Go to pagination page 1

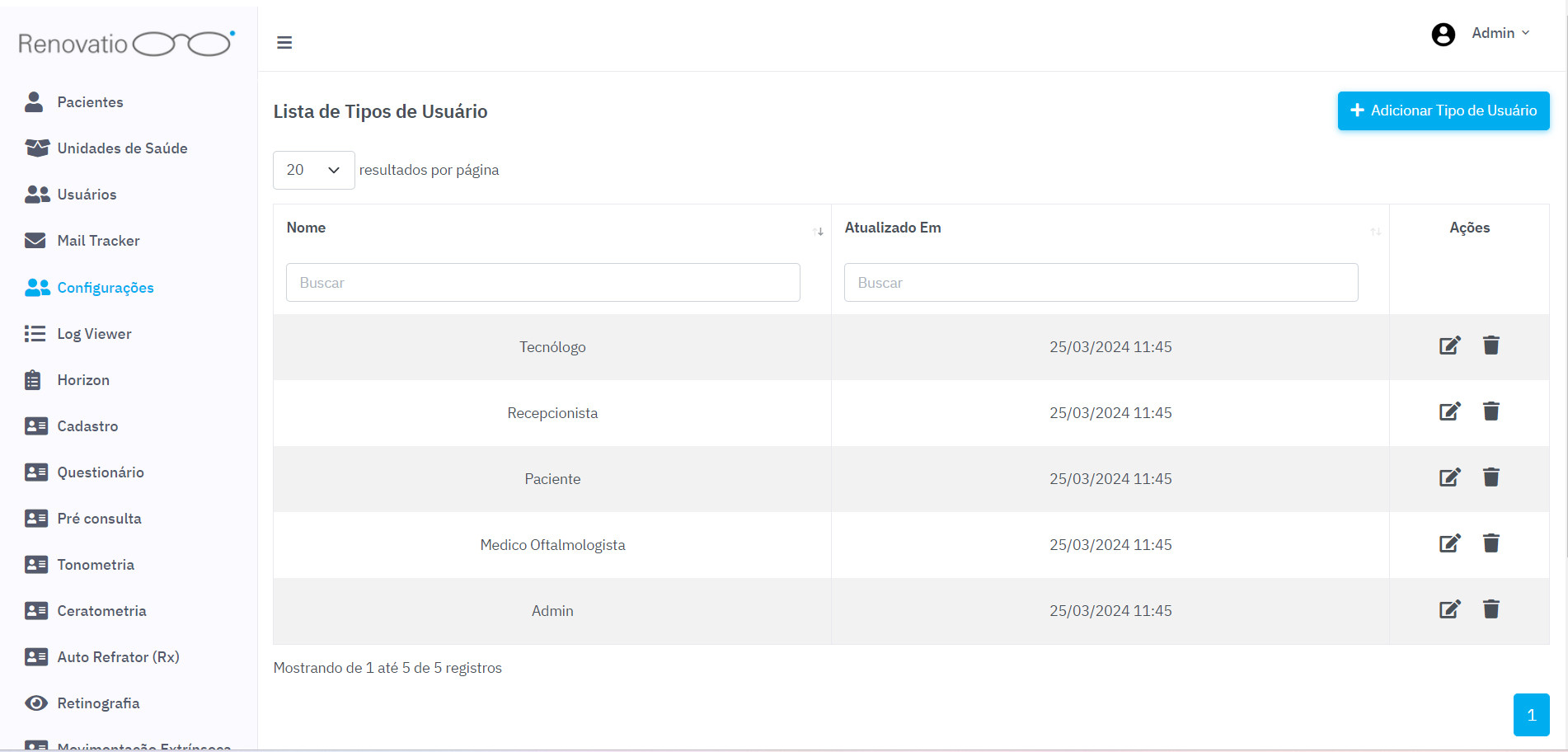click(x=1531, y=715)
